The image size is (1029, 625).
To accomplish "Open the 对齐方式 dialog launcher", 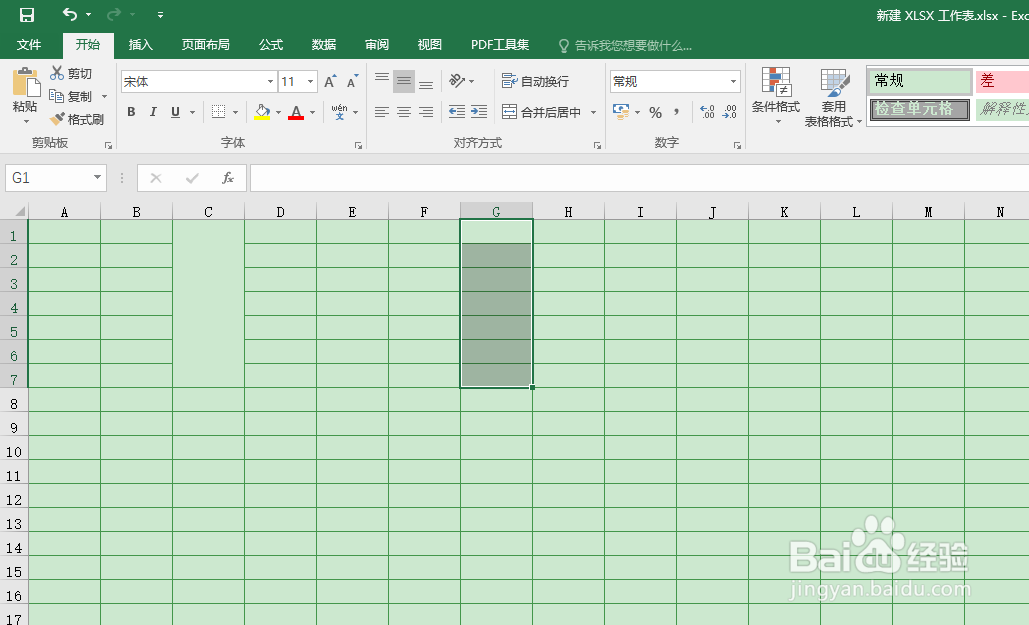I will [597, 145].
